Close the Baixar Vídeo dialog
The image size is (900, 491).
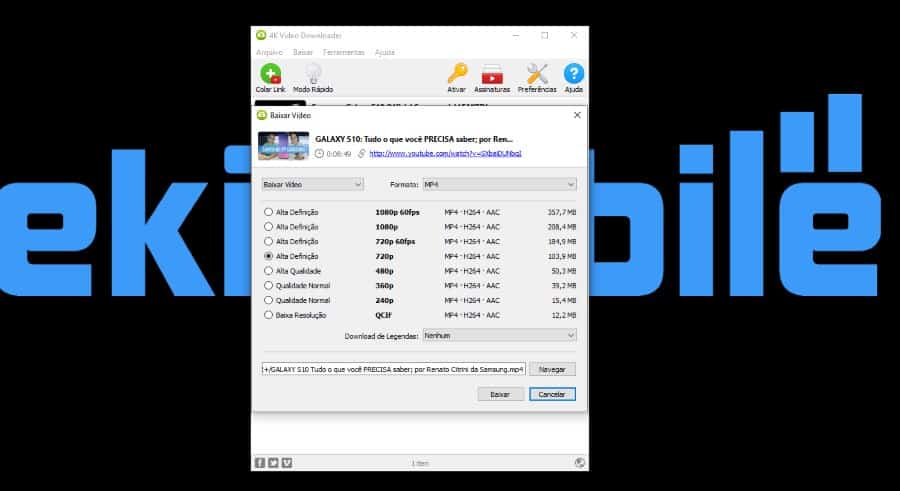click(x=577, y=115)
